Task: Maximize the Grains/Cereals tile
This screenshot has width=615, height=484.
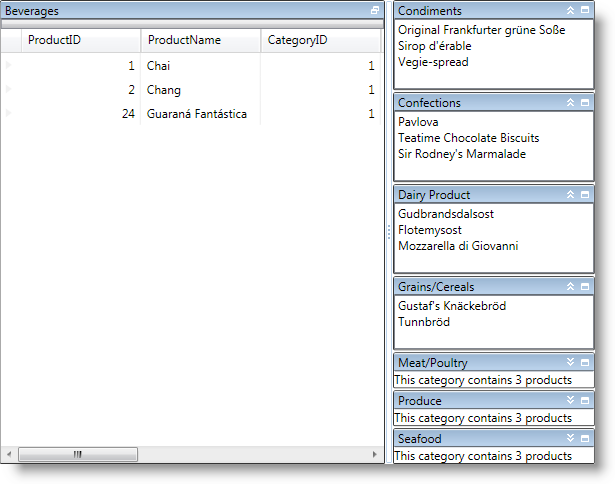Action: coord(585,287)
